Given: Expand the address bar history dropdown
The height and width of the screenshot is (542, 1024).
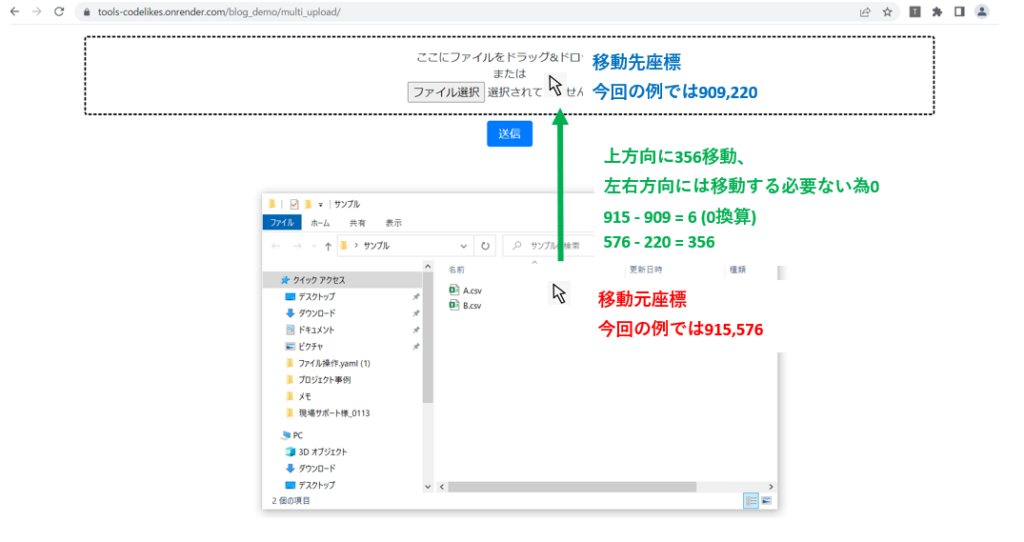Looking at the screenshot, I should click(463, 245).
